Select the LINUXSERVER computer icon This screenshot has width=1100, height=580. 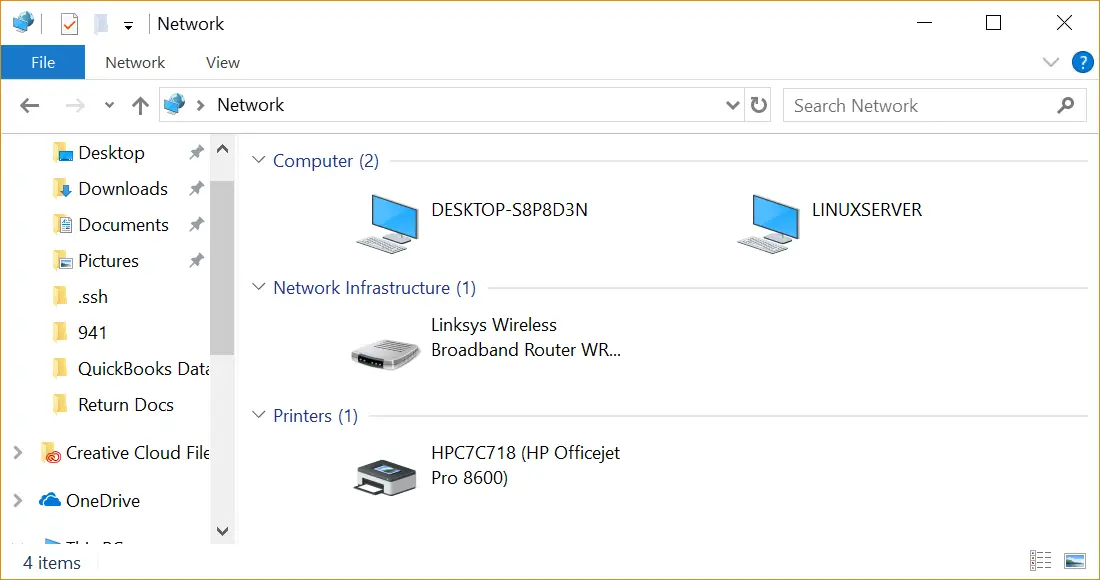768,224
